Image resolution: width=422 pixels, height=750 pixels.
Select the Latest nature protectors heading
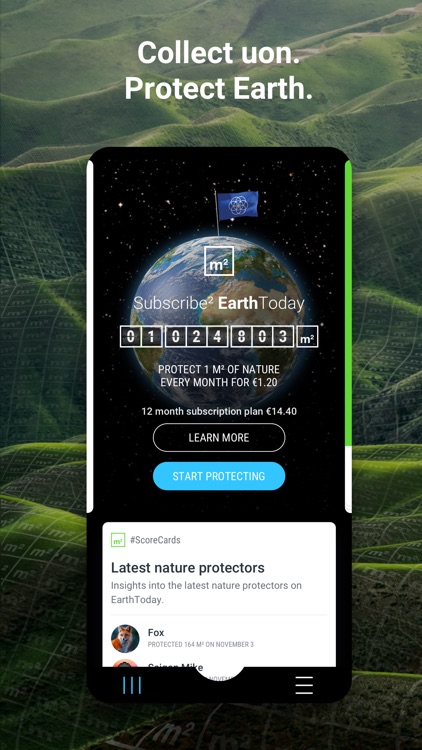tap(188, 568)
